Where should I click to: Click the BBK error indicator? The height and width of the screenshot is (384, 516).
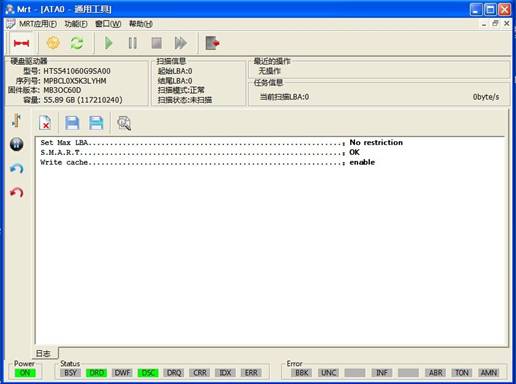302,373
